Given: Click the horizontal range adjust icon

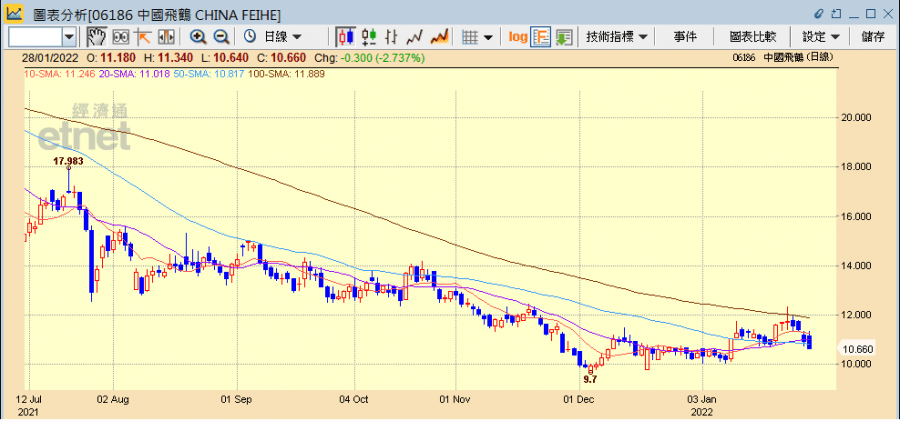Looking at the screenshot, I should coord(164,37).
